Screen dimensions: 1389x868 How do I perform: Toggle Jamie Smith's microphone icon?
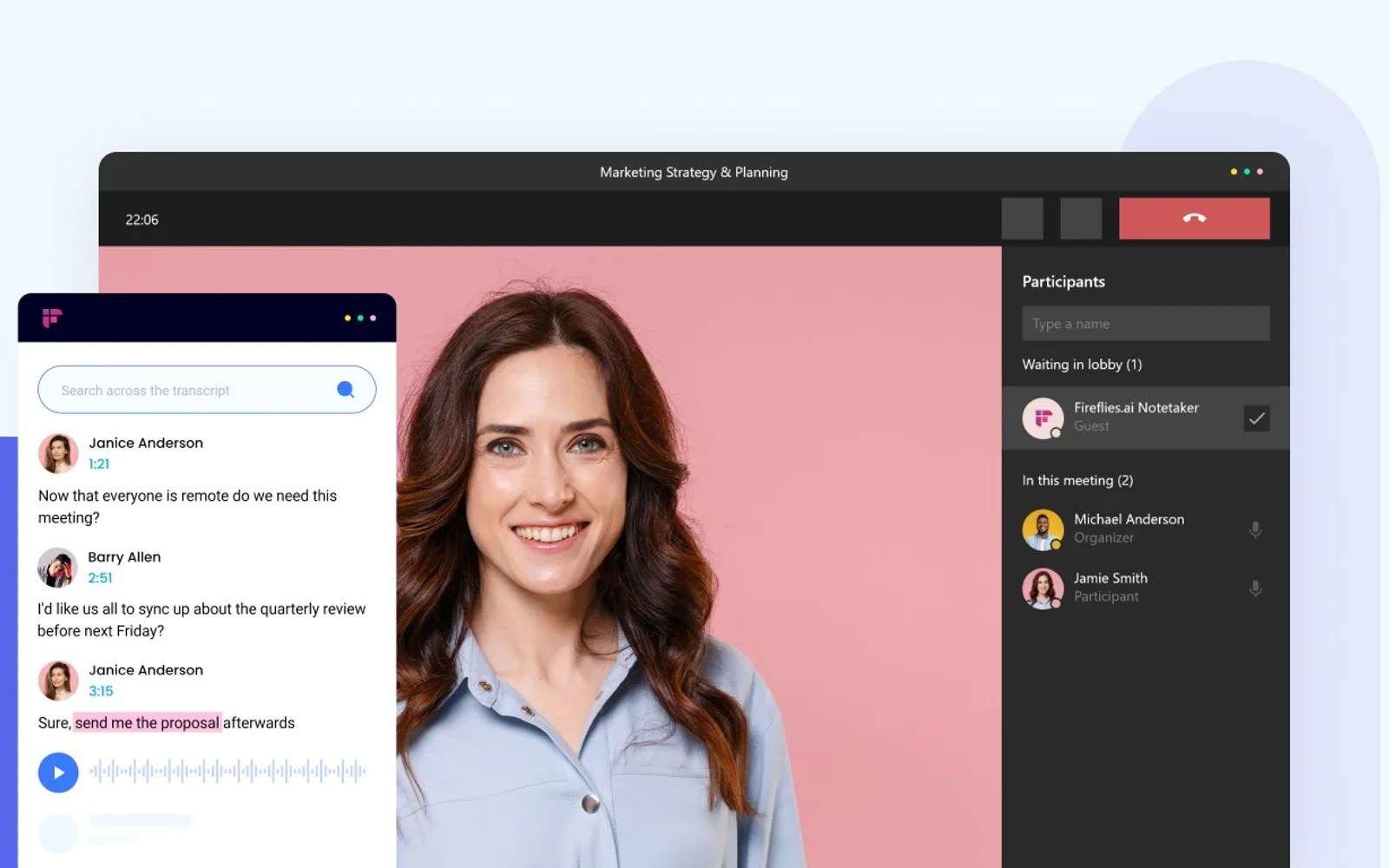coord(1255,588)
